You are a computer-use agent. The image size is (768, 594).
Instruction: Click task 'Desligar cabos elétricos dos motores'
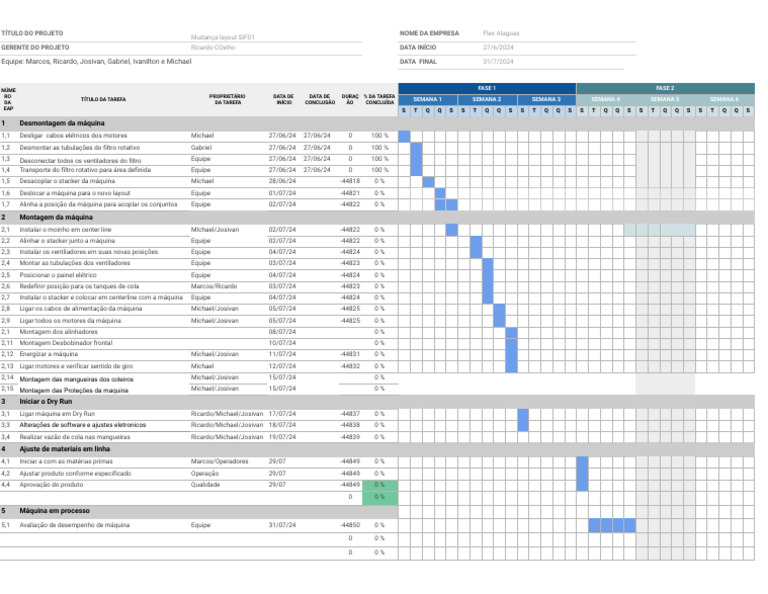(73, 136)
